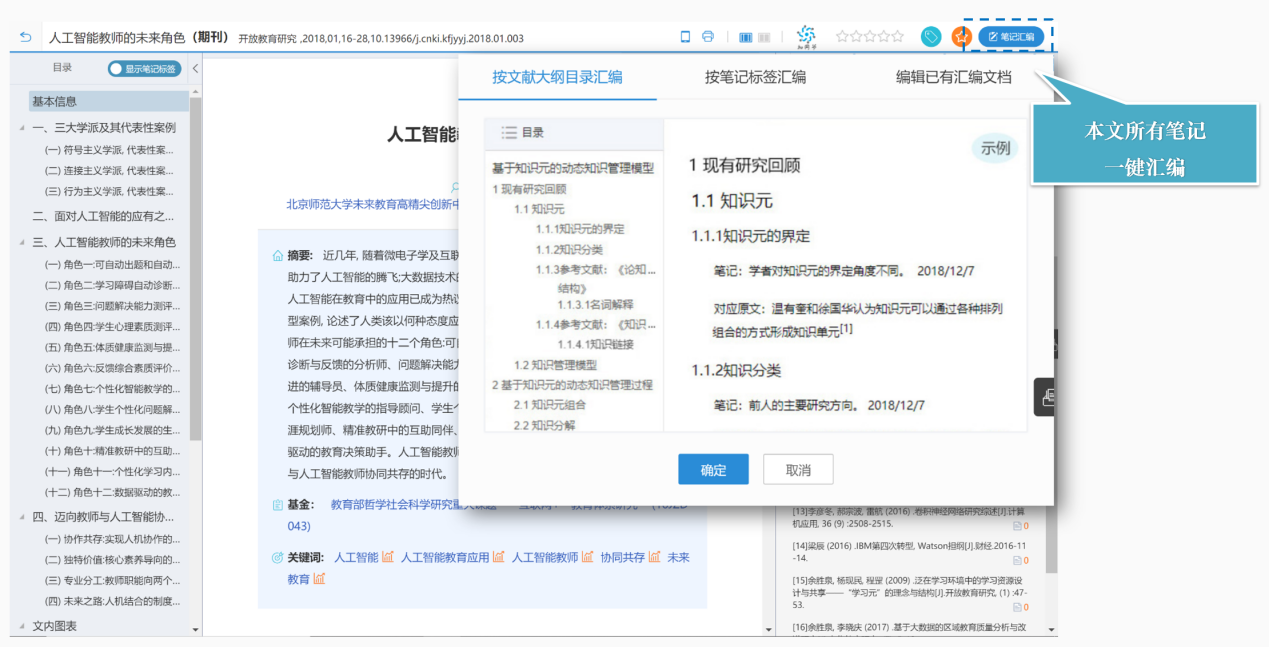
Task: Open mobile reading view icon
Action: point(685,37)
